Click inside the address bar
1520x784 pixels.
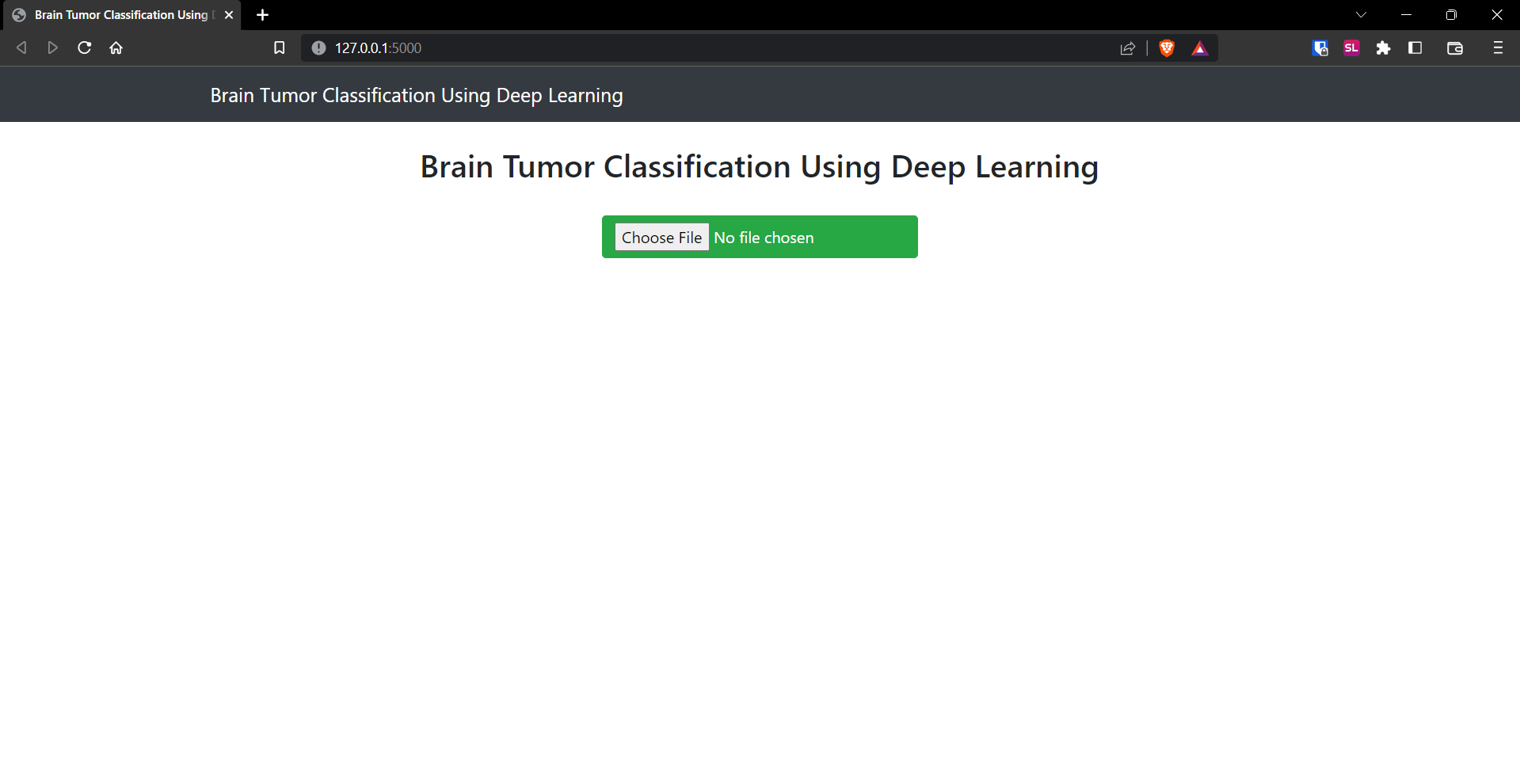coord(634,48)
